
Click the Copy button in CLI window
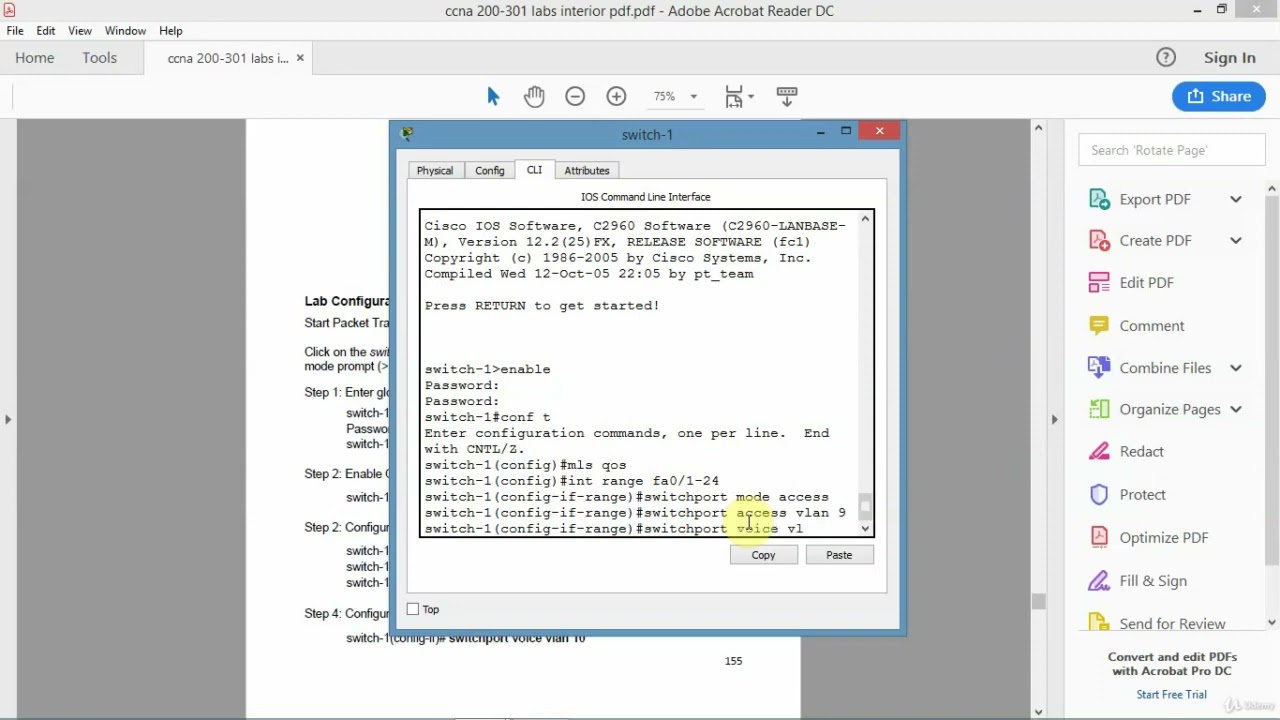[x=763, y=555]
